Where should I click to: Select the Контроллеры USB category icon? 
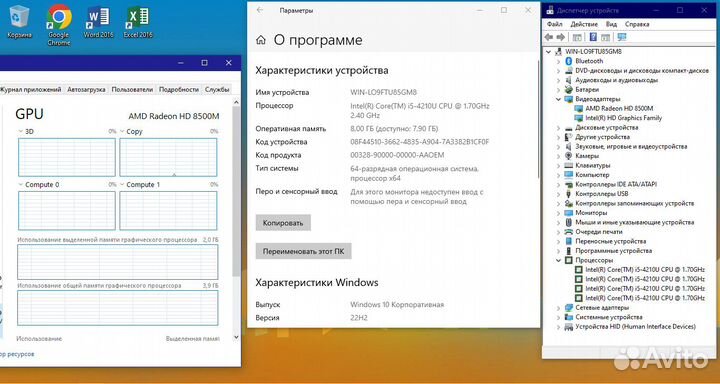click(x=568, y=194)
